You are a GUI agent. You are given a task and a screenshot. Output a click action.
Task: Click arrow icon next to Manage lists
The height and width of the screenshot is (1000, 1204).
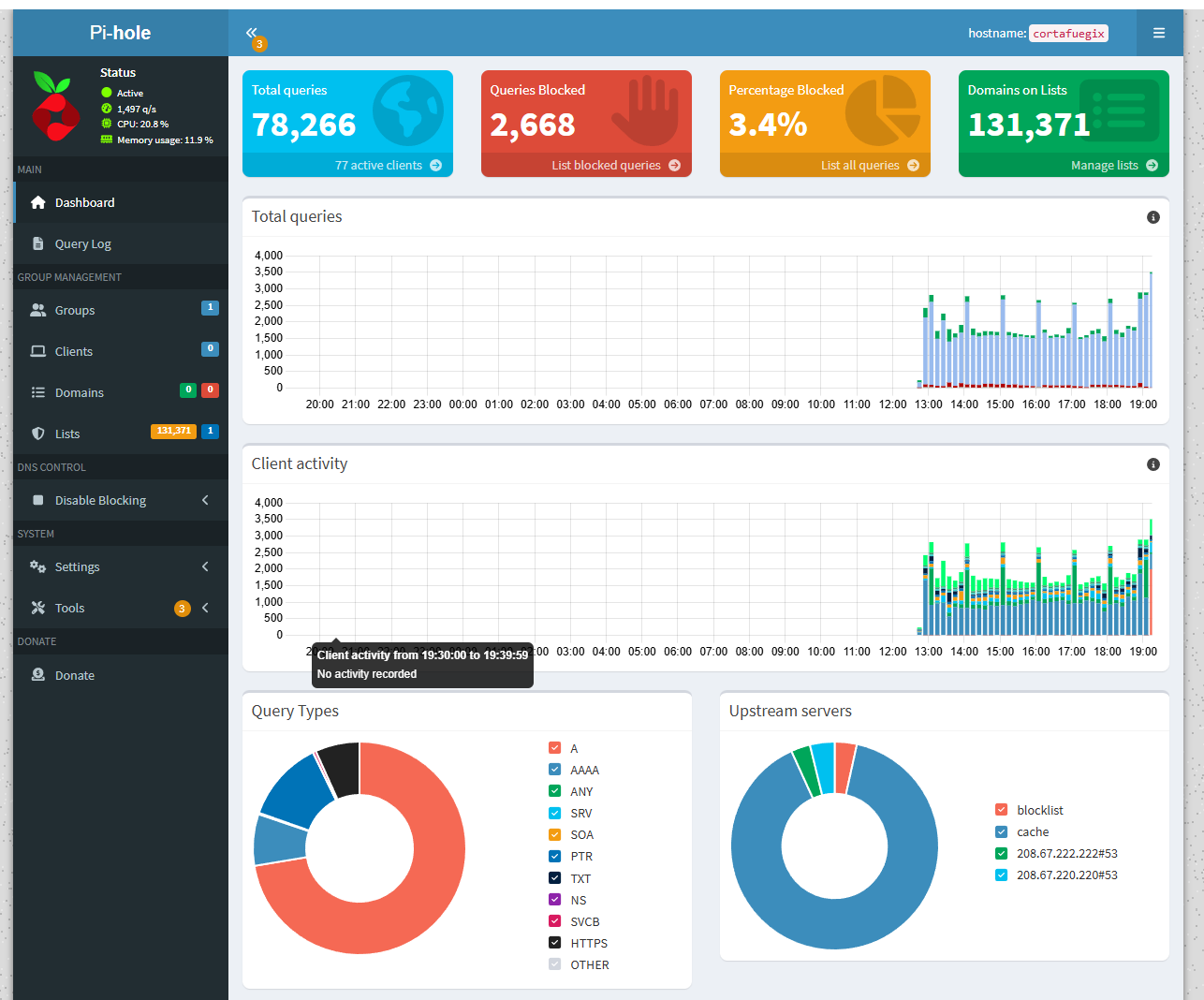(1152, 165)
